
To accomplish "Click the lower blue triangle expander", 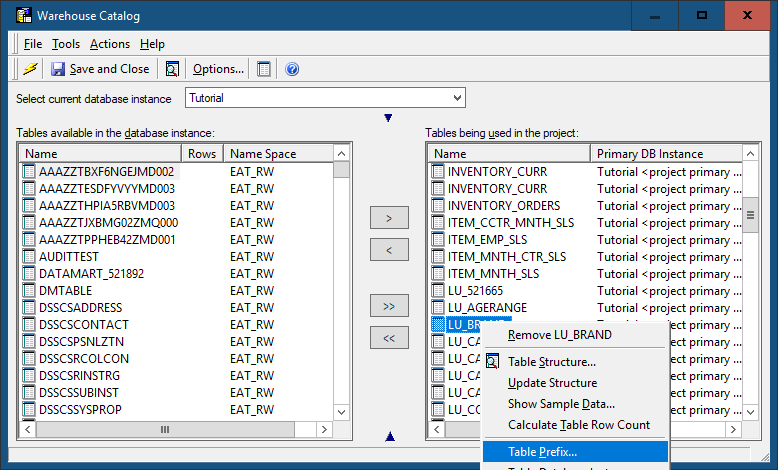I will [389, 436].
